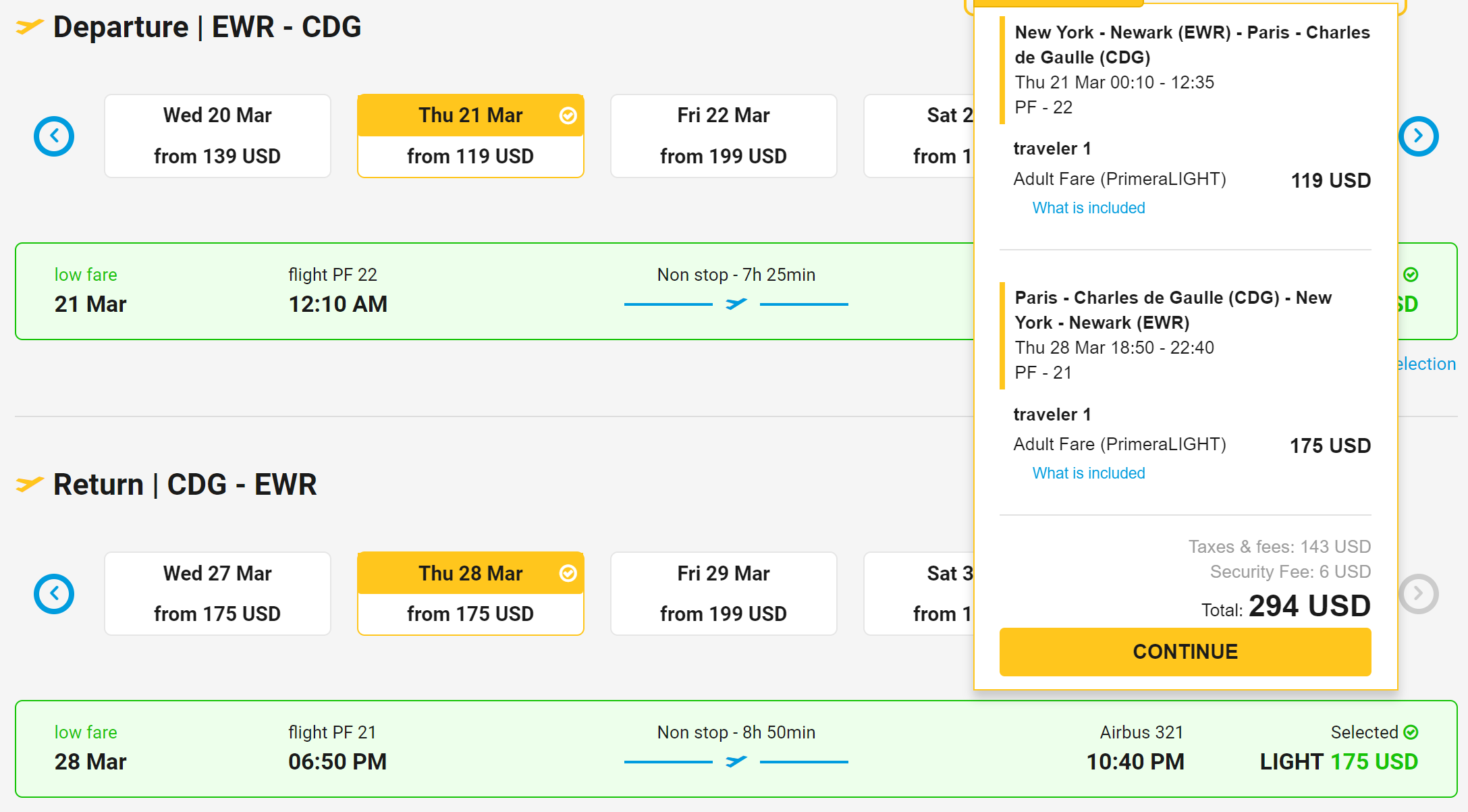Select Wed 20 Mar departure date
The width and height of the screenshot is (1468, 812).
click(217, 136)
